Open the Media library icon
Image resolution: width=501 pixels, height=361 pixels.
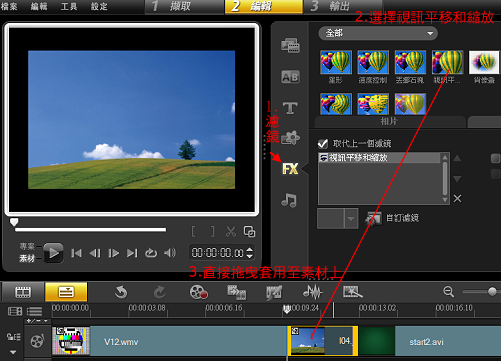290,46
